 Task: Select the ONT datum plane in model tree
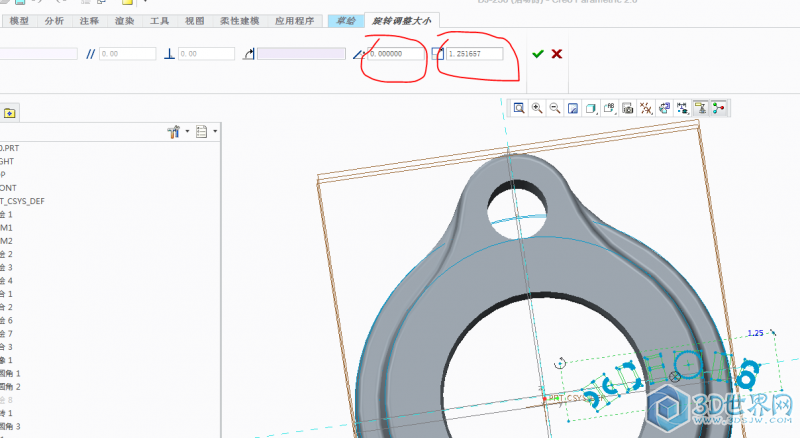(8, 188)
